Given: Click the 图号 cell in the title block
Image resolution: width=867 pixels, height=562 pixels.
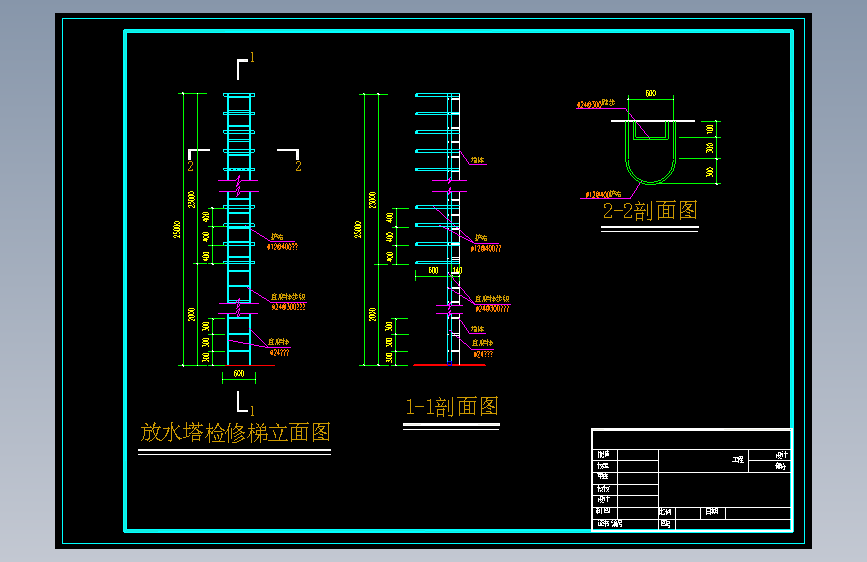Looking at the screenshot, I should 665,523.
